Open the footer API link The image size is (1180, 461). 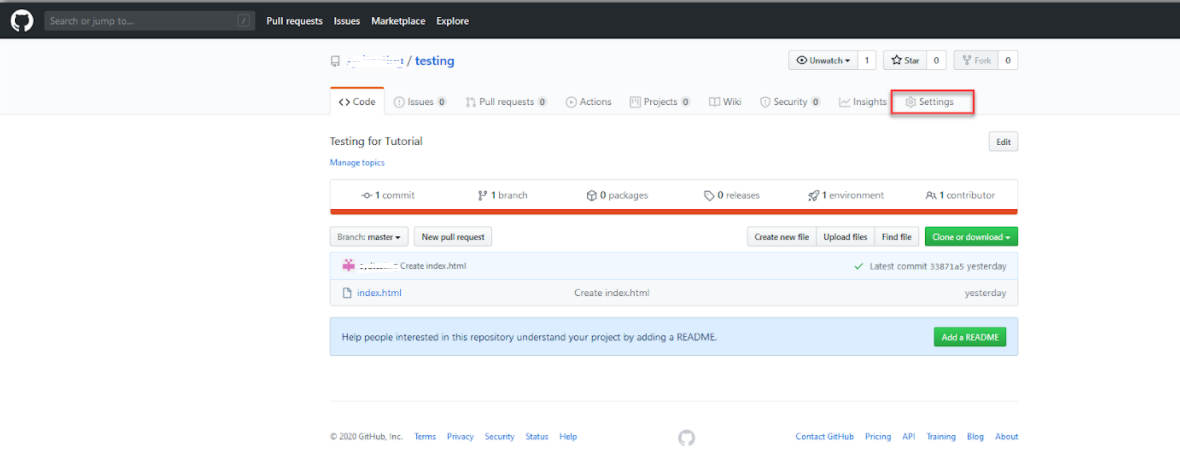(x=909, y=437)
